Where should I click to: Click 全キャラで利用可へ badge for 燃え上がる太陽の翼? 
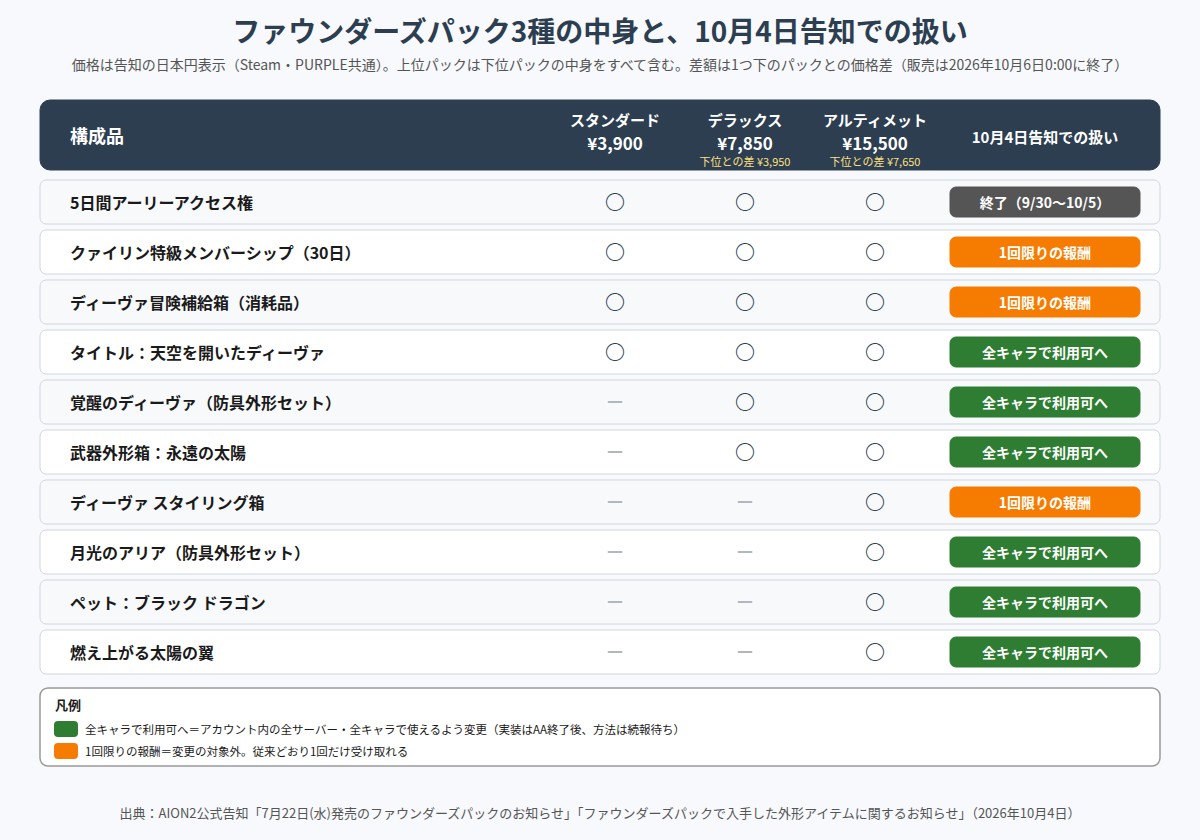pos(1045,652)
